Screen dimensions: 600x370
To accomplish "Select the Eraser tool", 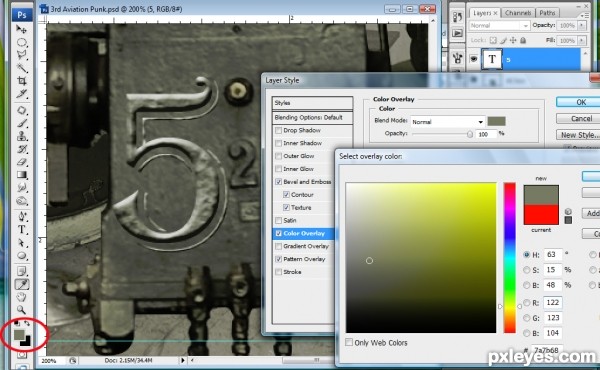I will 21,162.
